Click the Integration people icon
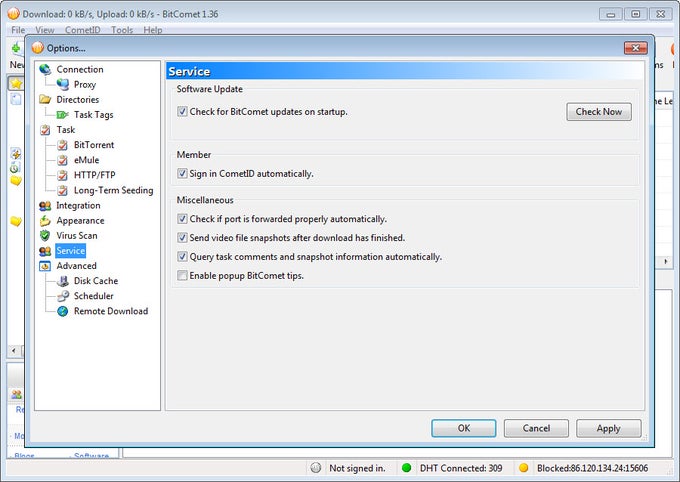 point(45,206)
